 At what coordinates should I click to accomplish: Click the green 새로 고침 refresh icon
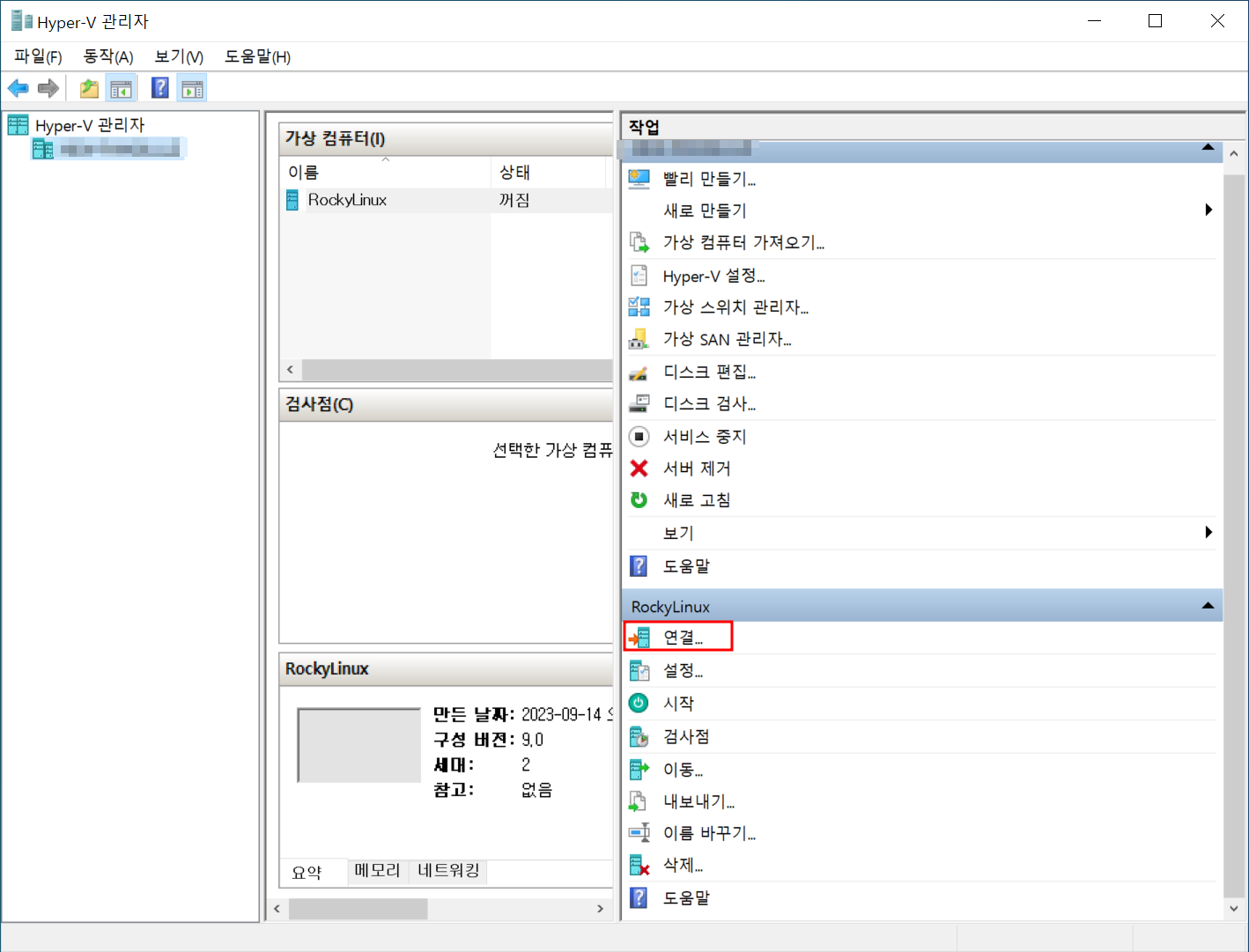pyautogui.click(x=639, y=500)
